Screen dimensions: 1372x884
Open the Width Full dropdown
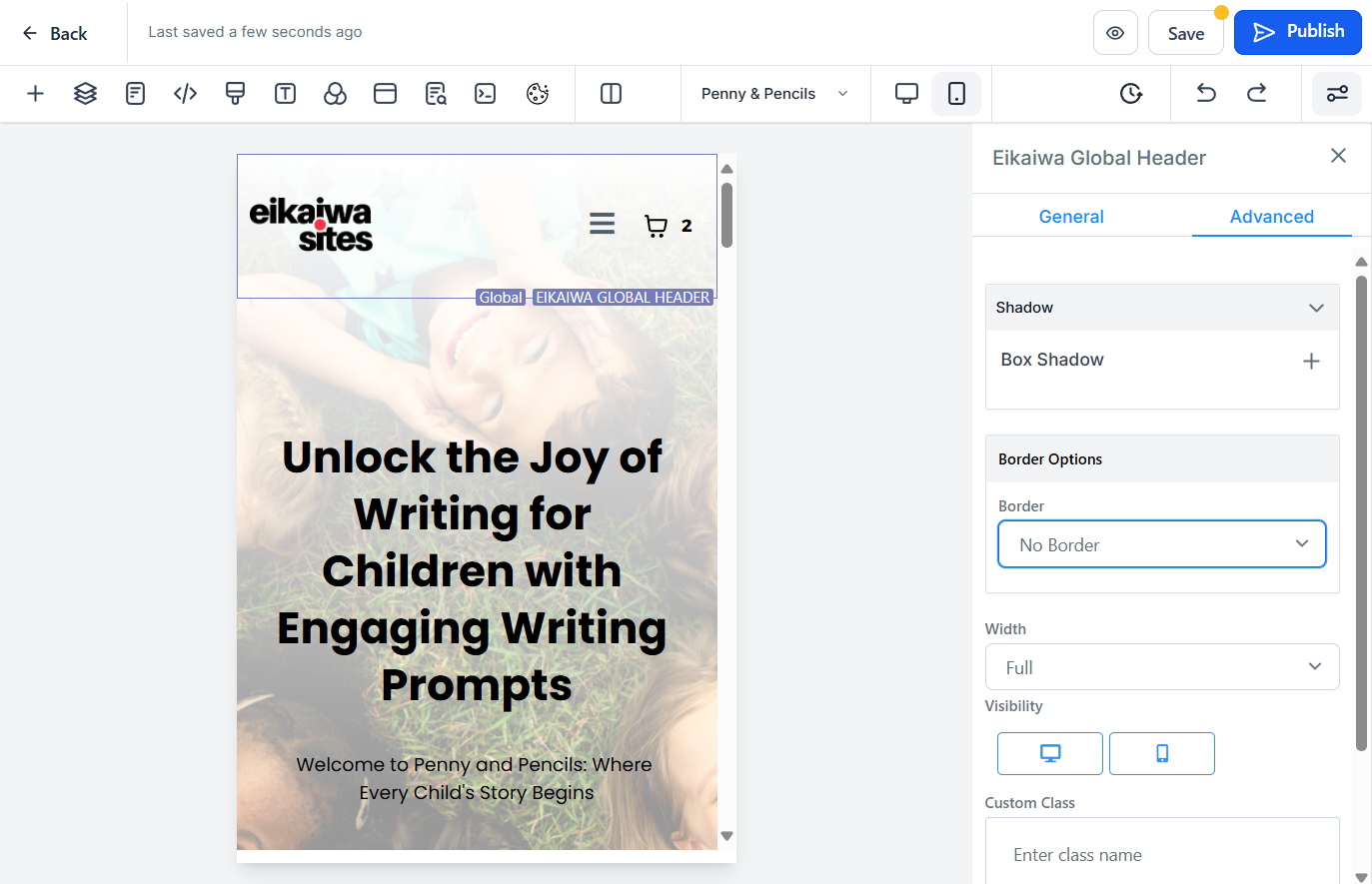point(1162,667)
